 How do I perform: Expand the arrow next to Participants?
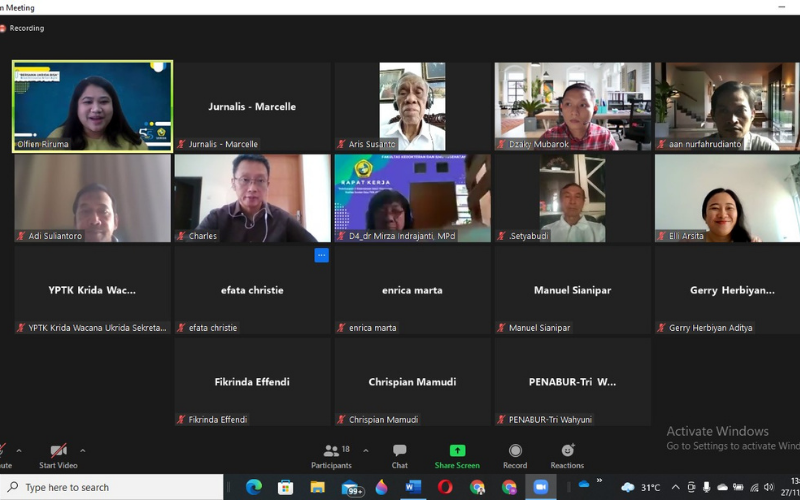pyautogui.click(x=366, y=451)
